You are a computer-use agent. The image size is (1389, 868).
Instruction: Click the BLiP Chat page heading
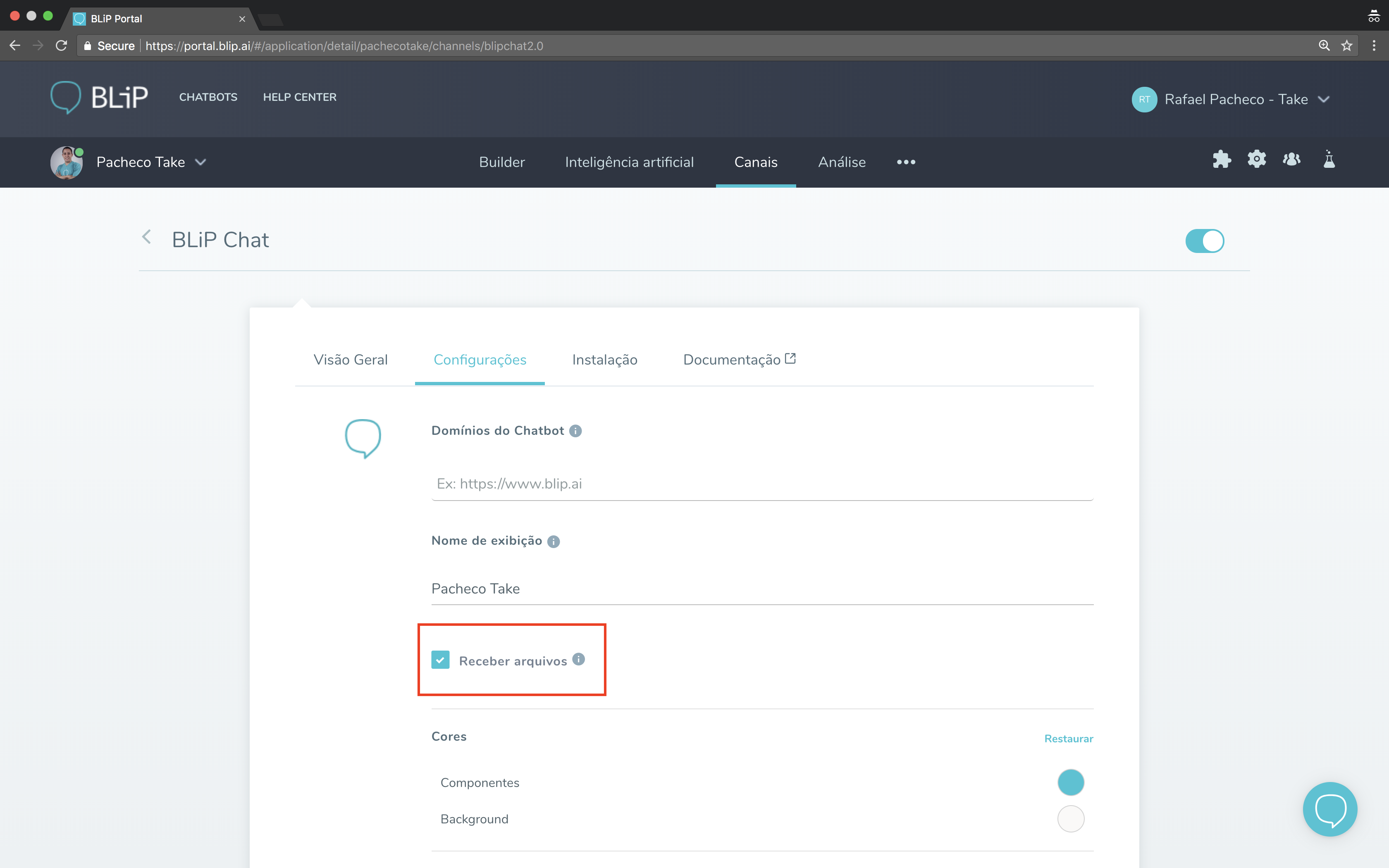(x=220, y=240)
